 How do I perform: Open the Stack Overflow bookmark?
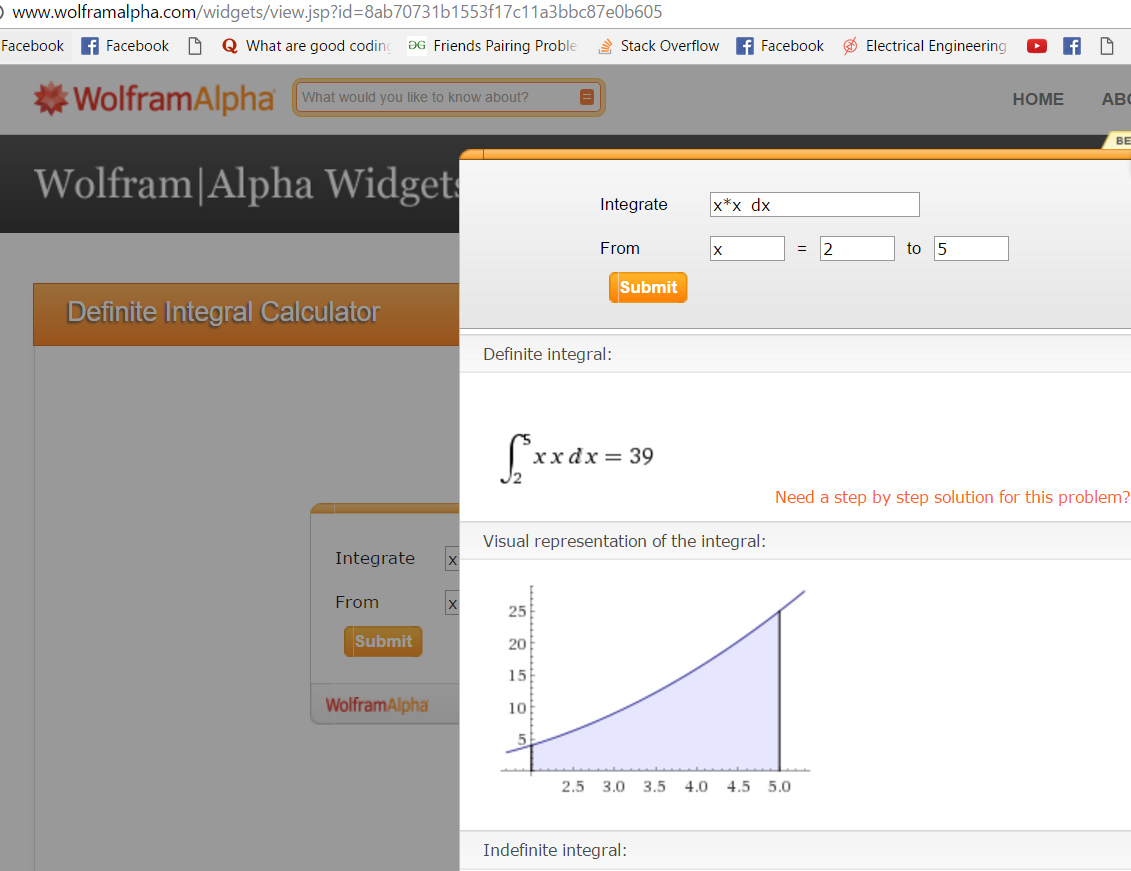click(659, 46)
